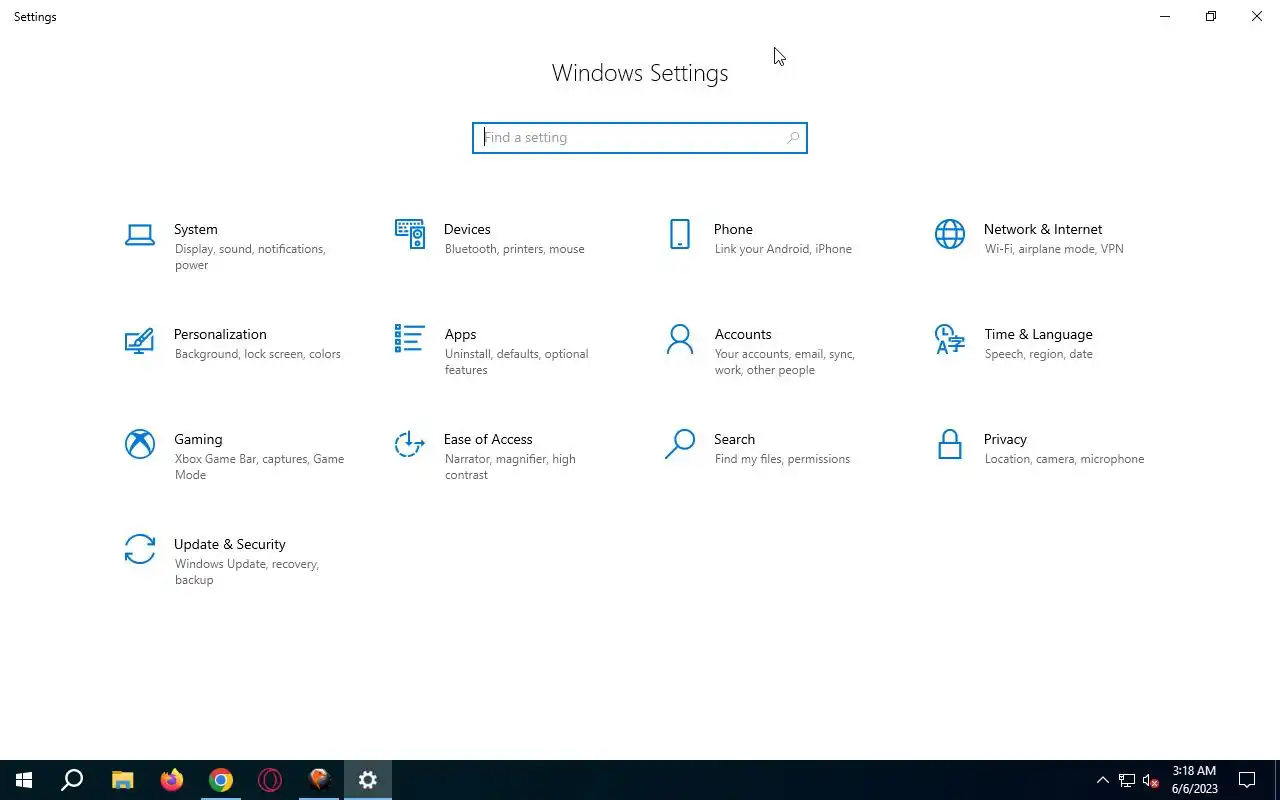1280x800 pixels.
Task: Launch File Explorer from the taskbar
Action: (x=122, y=780)
